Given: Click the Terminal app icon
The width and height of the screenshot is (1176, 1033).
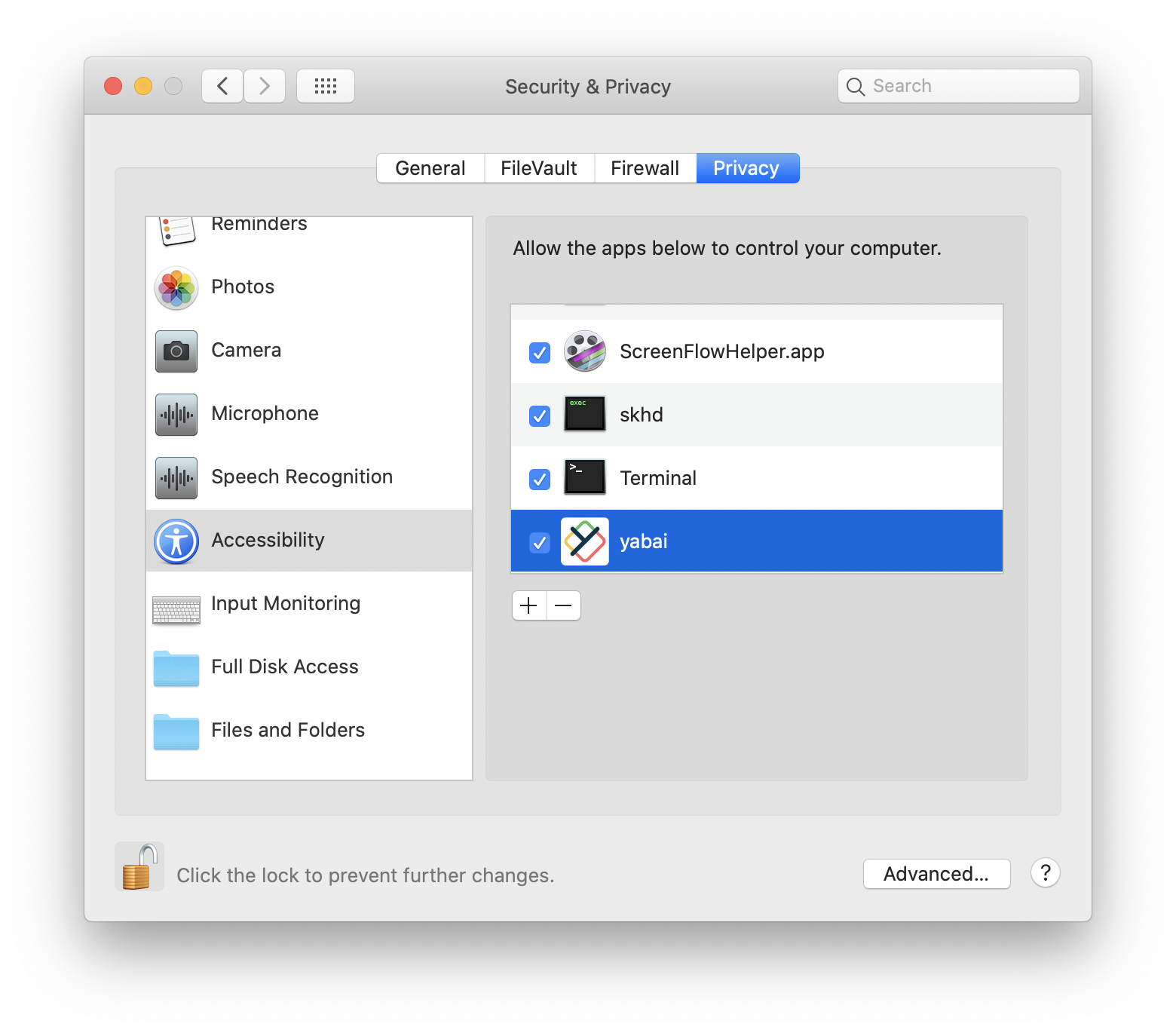Looking at the screenshot, I should click(x=585, y=477).
